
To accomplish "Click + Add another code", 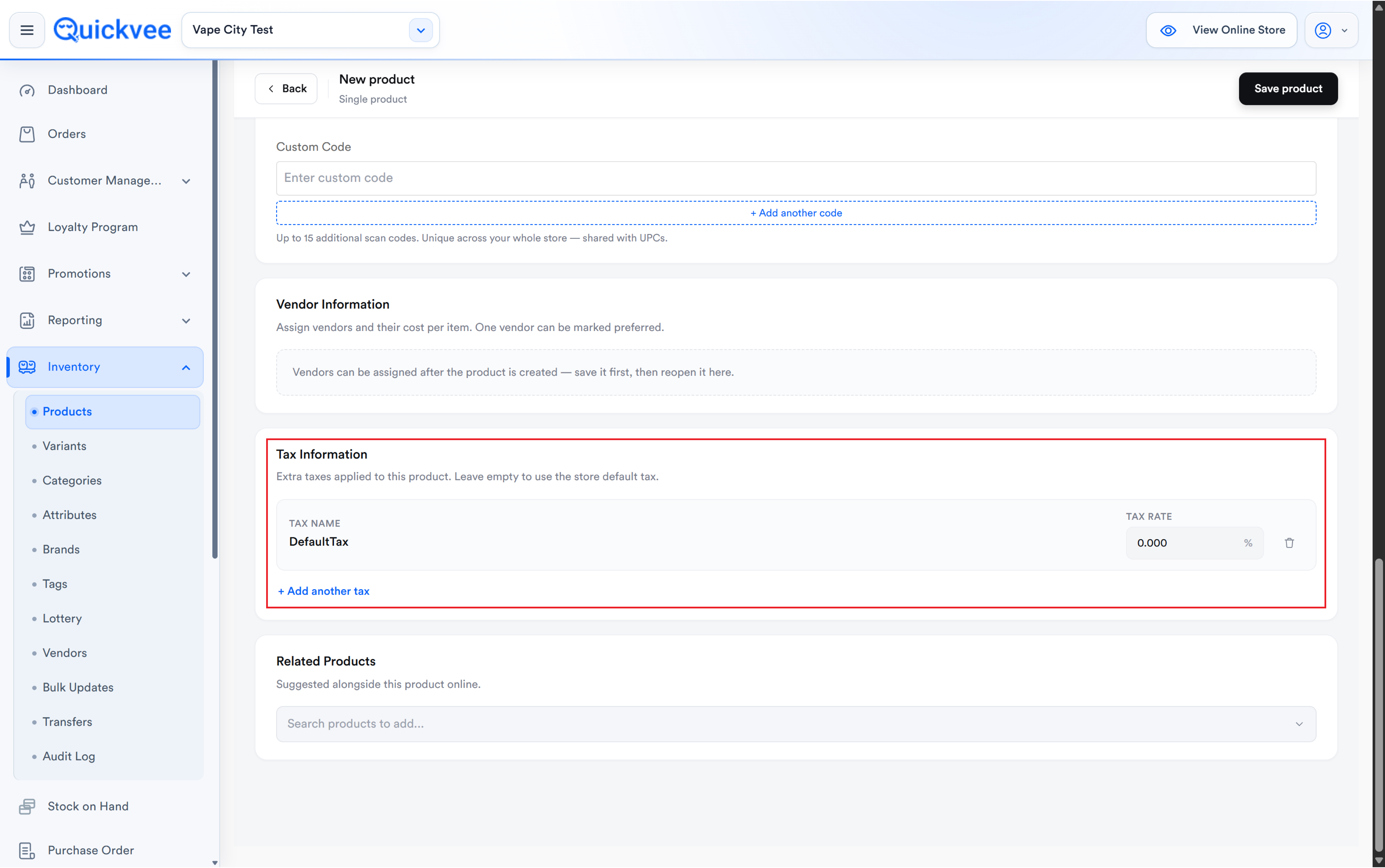I will tap(796, 213).
